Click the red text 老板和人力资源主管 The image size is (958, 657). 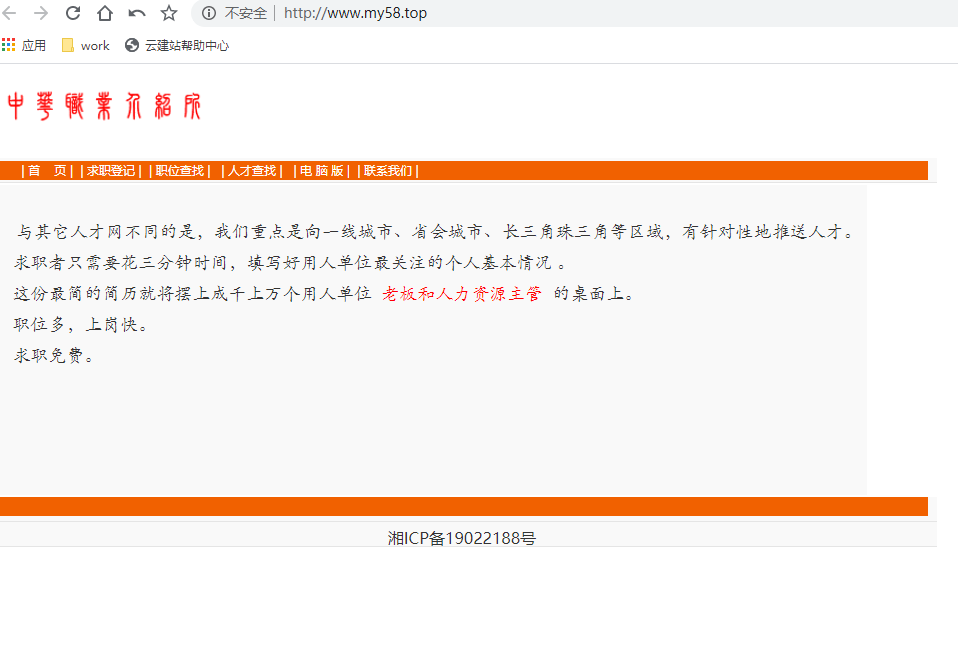[x=462, y=294]
